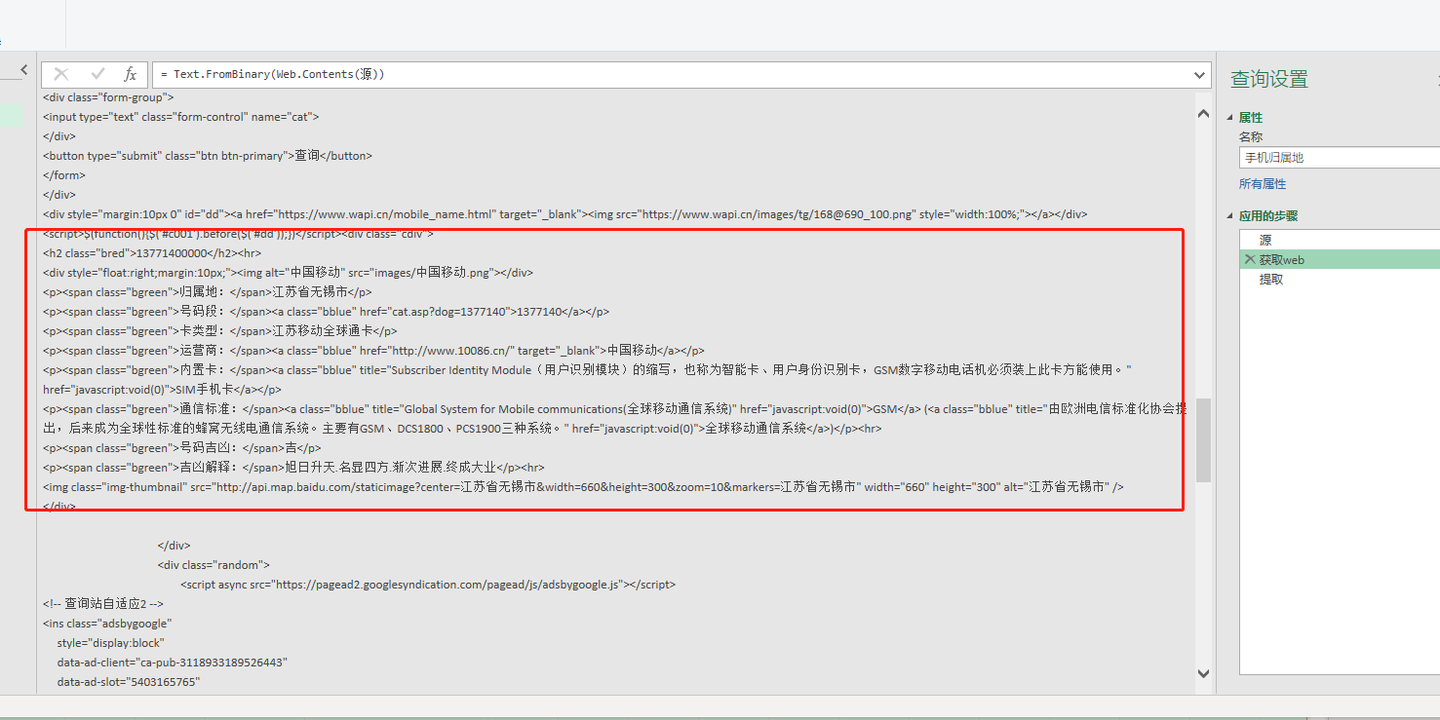
Task: Click the 名称 field containing 手机归属地
Action: pos(1339,157)
